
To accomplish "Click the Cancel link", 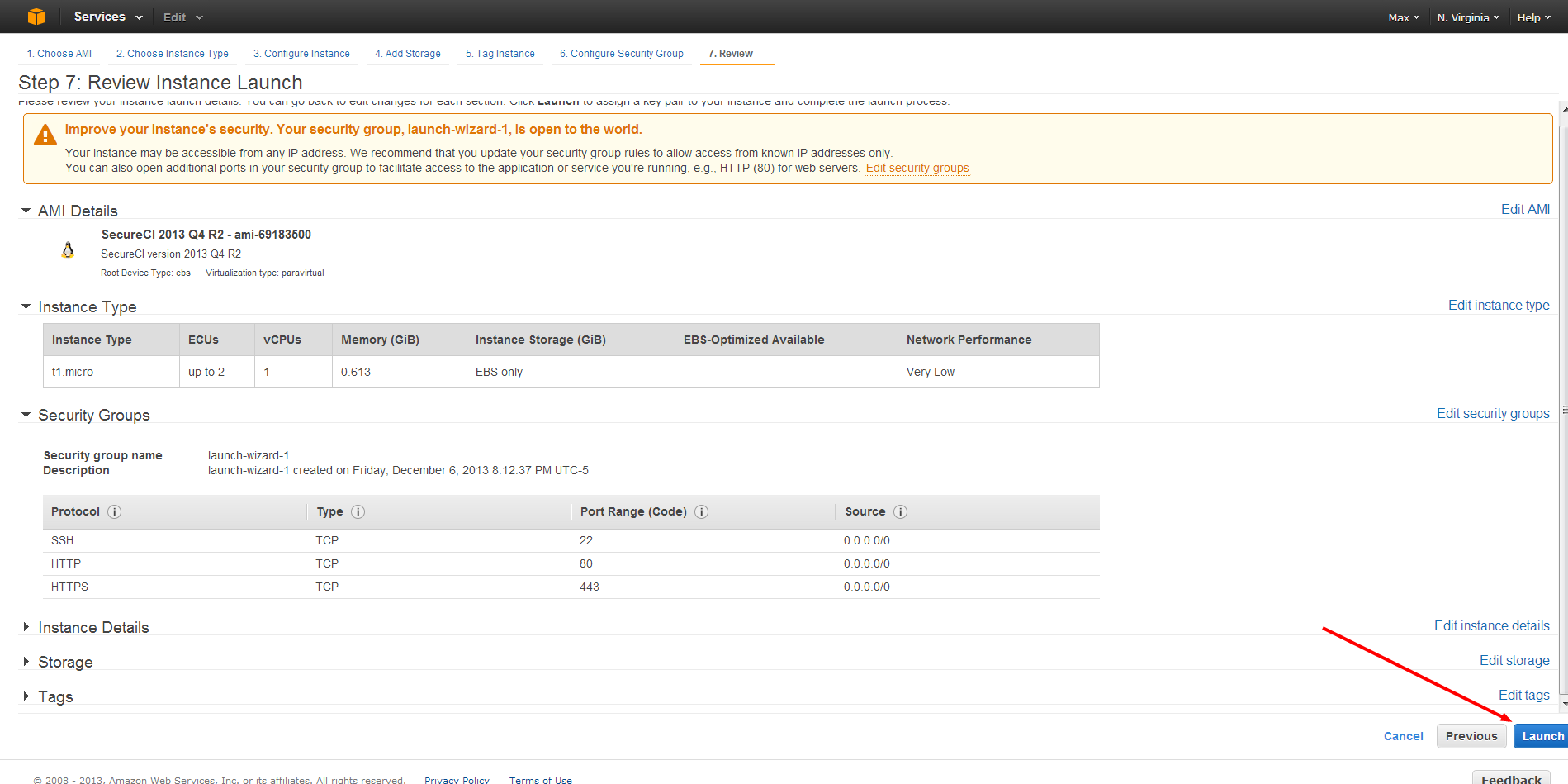I will (1404, 736).
